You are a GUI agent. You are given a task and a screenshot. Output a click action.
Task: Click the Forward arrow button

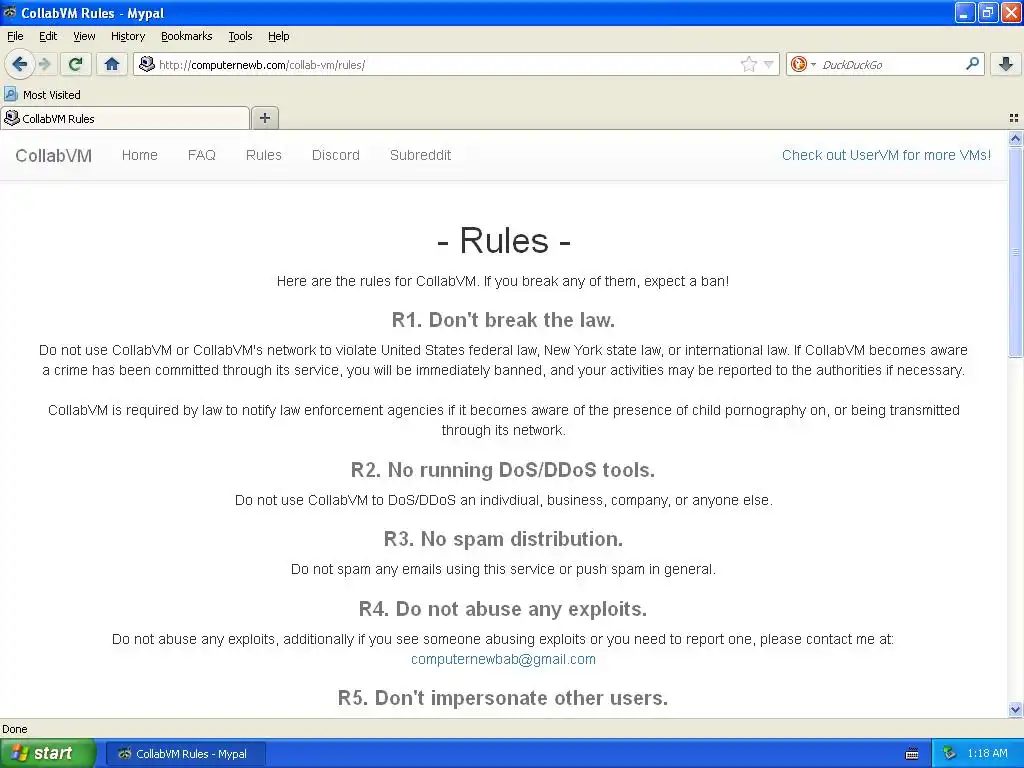click(45, 64)
